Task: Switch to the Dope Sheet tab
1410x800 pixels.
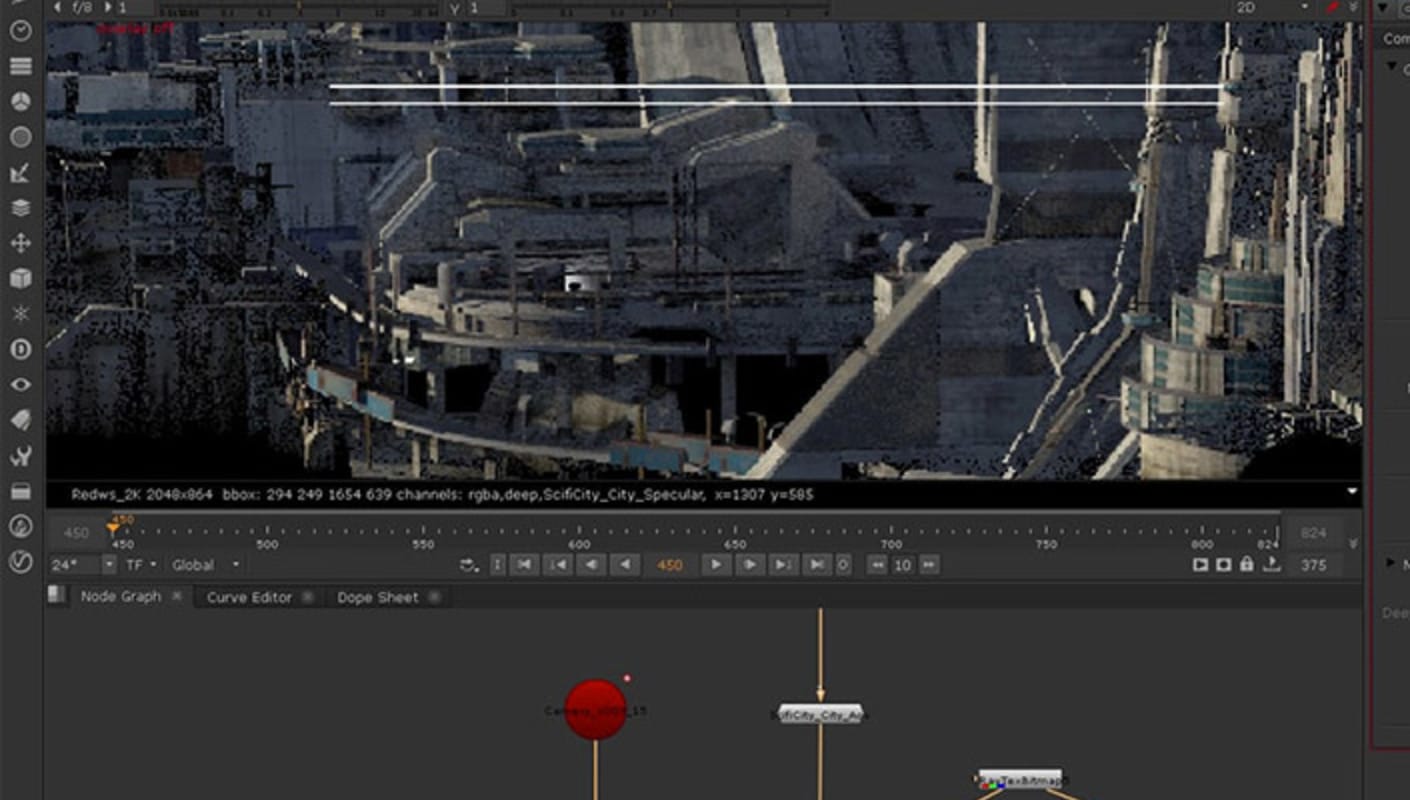Action: point(377,597)
